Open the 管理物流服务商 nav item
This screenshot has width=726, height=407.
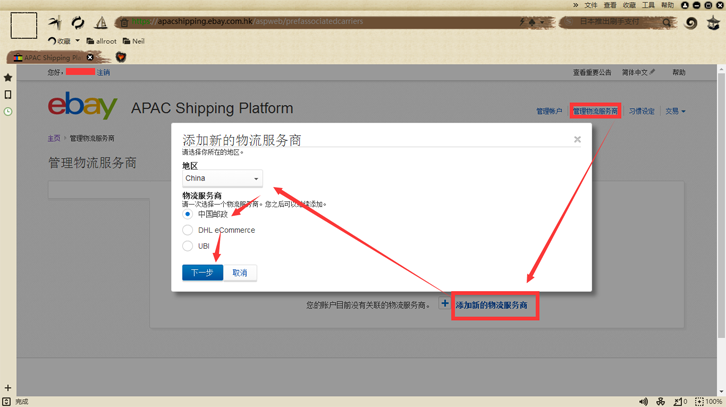click(x=595, y=111)
